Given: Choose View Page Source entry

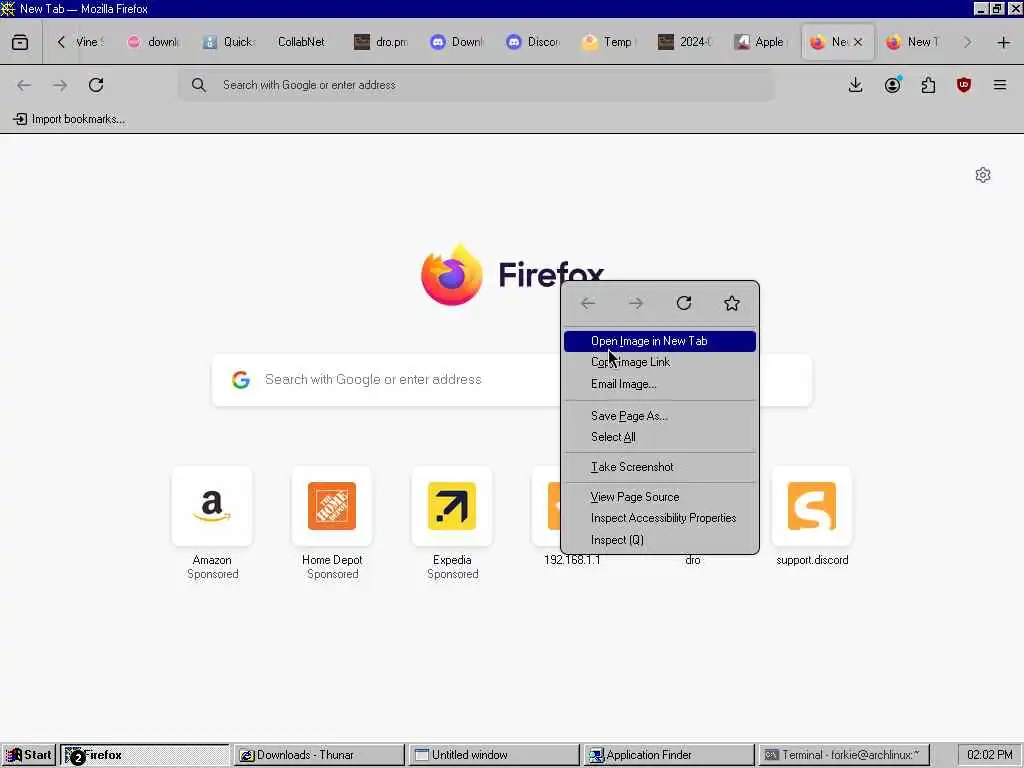Looking at the screenshot, I should (660, 497).
